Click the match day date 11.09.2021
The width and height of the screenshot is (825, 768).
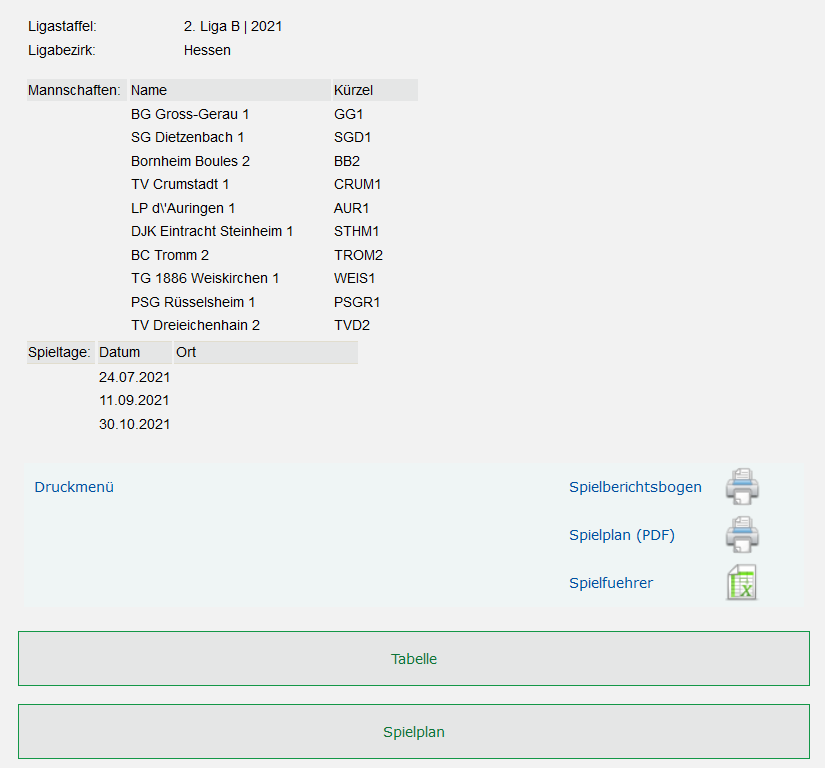[x=134, y=400]
